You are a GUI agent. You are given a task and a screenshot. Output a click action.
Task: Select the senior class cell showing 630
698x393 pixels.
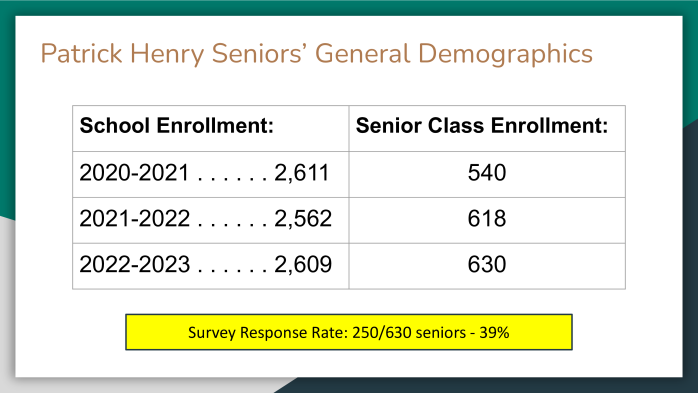[487, 266]
